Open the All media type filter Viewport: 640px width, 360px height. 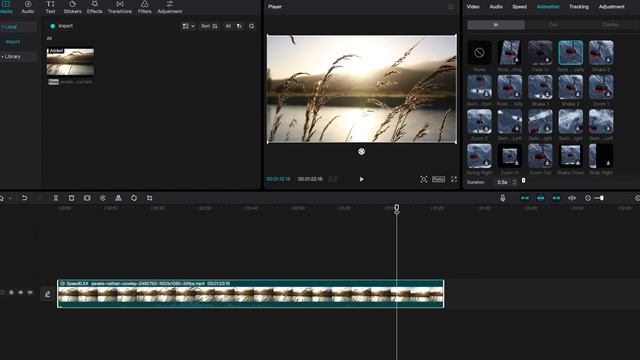(x=228, y=26)
